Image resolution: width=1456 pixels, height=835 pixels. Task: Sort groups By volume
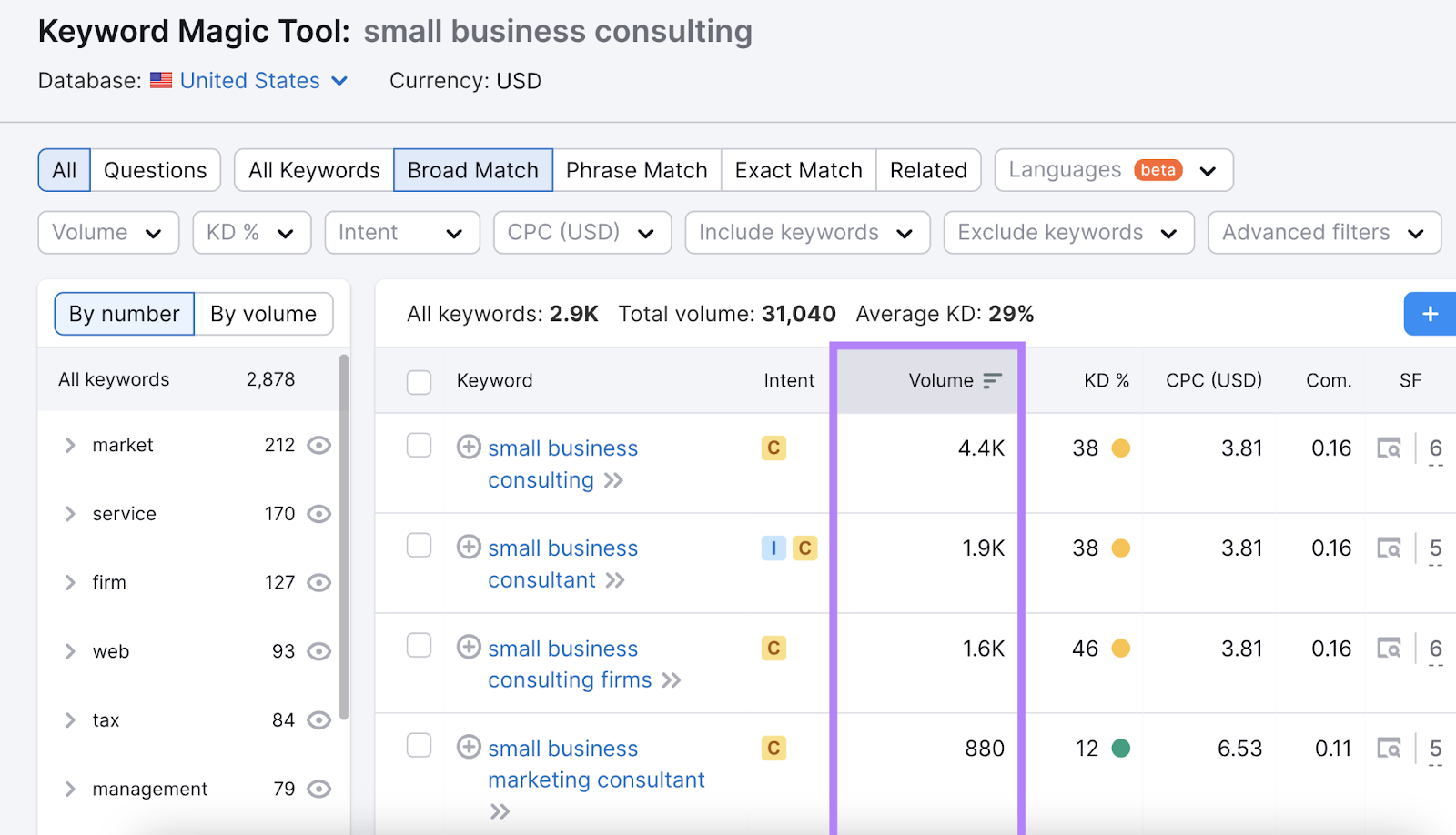(x=264, y=314)
